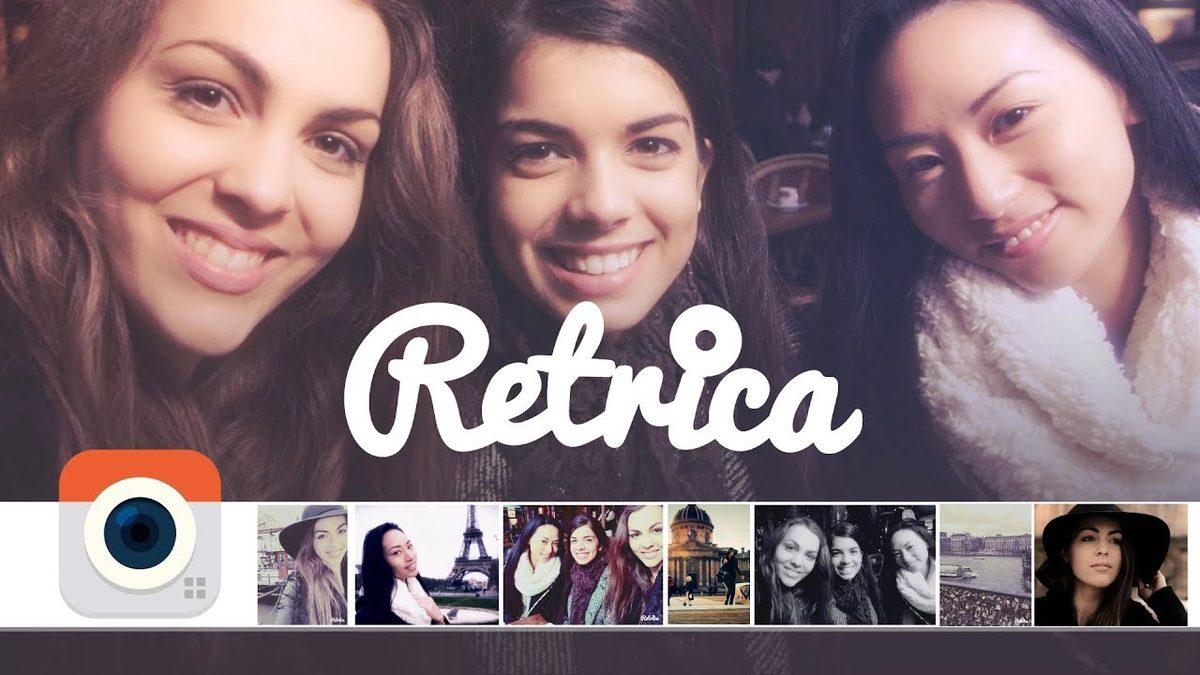
Task: Open the domed building photo thumbnail
Action: (708, 565)
